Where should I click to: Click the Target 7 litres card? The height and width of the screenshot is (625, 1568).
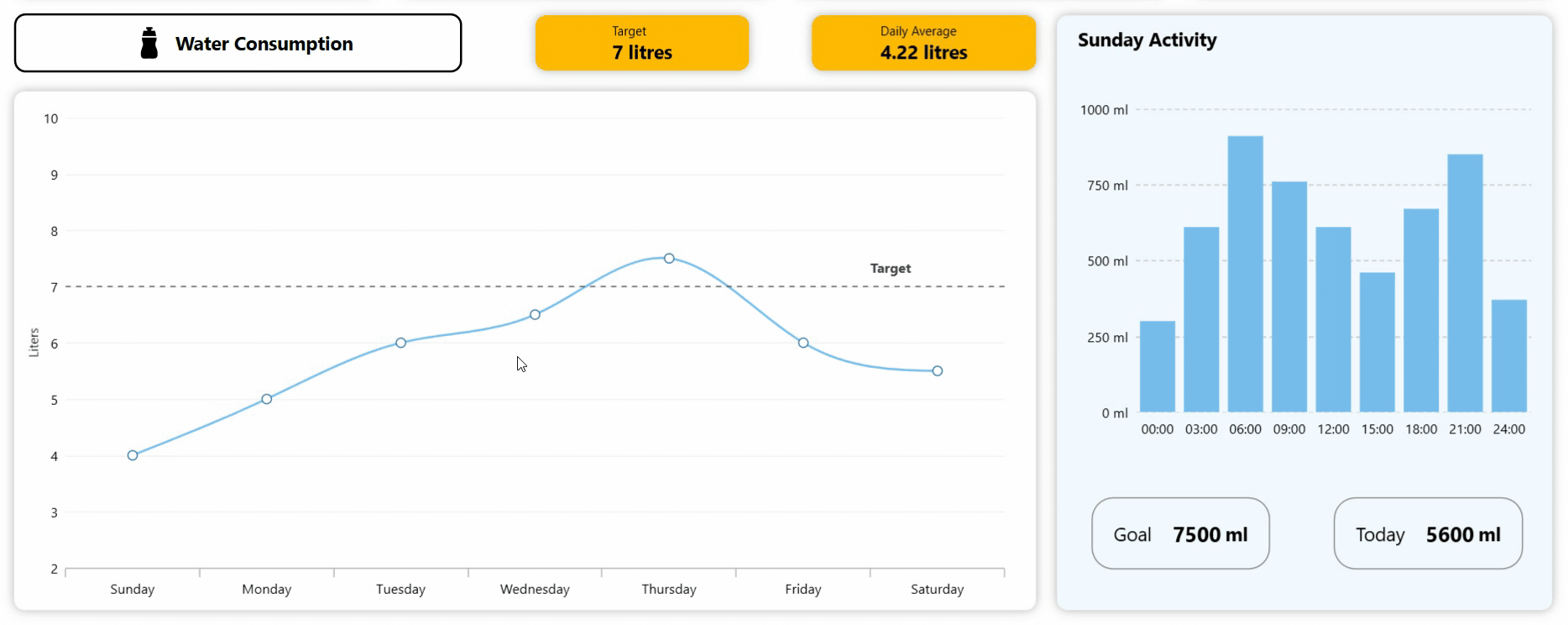pyautogui.click(x=641, y=42)
